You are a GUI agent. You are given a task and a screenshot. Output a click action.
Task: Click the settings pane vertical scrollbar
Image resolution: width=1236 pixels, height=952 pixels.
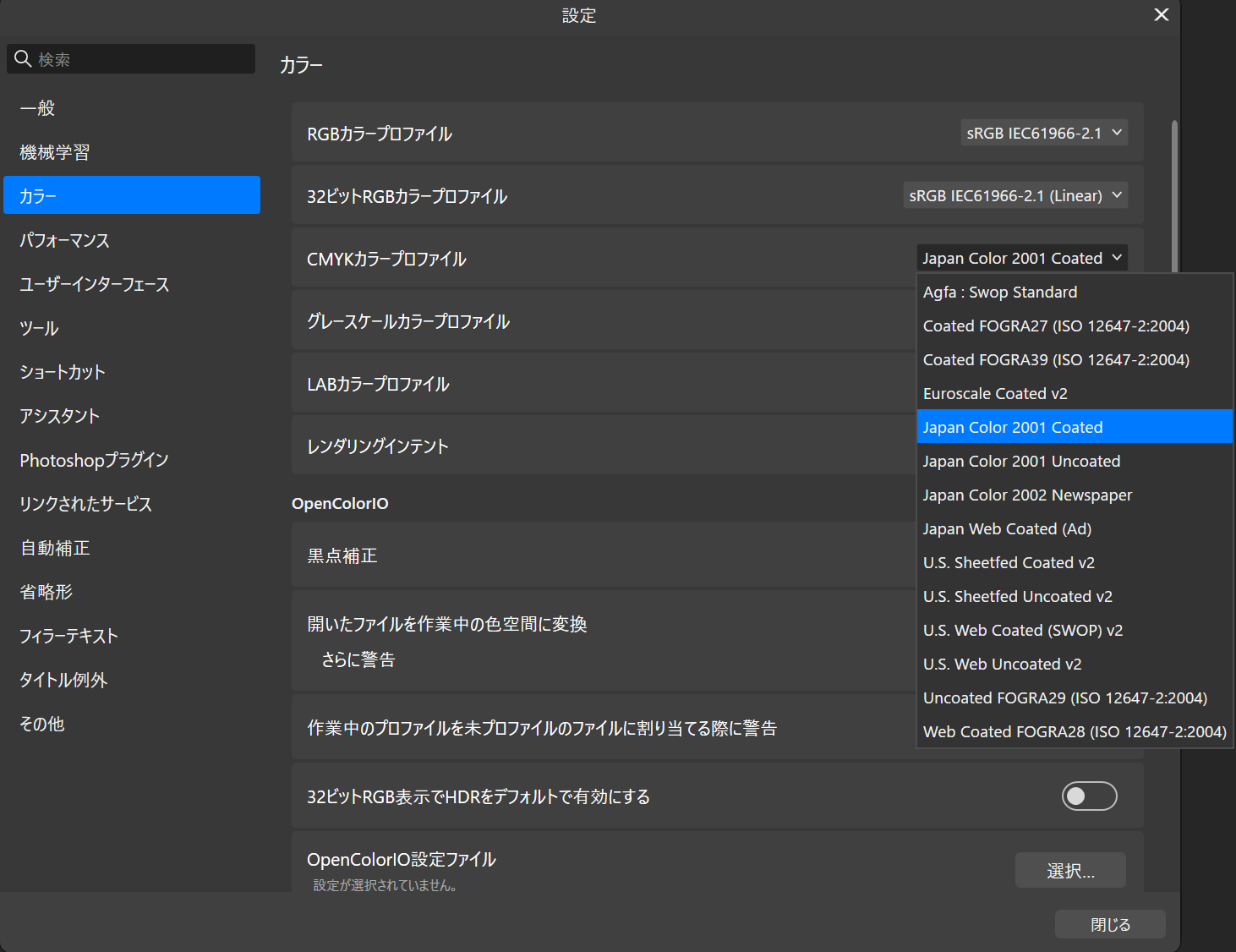click(1174, 194)
